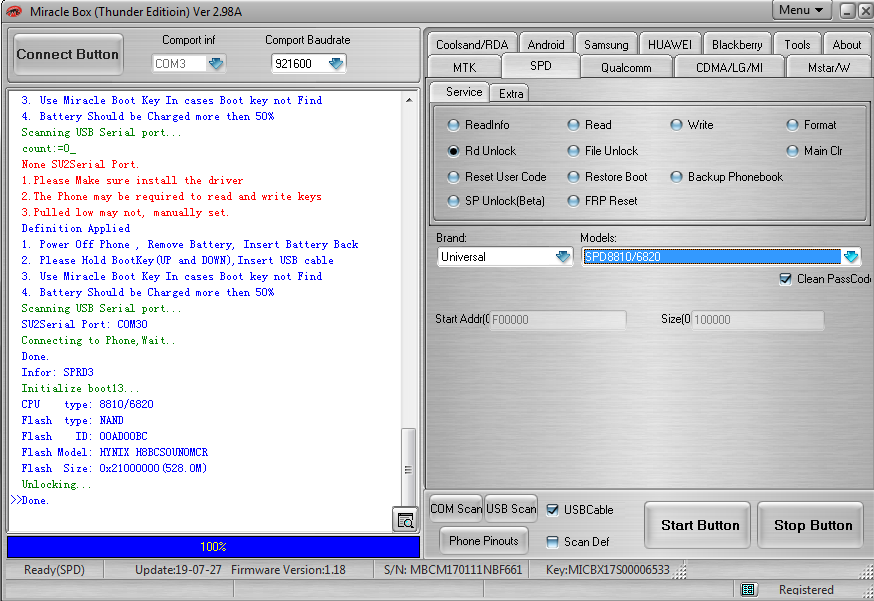Screen dimensions: 874x601
Task: Select the File Unlock radio option
Action: (x=603, y=151)
